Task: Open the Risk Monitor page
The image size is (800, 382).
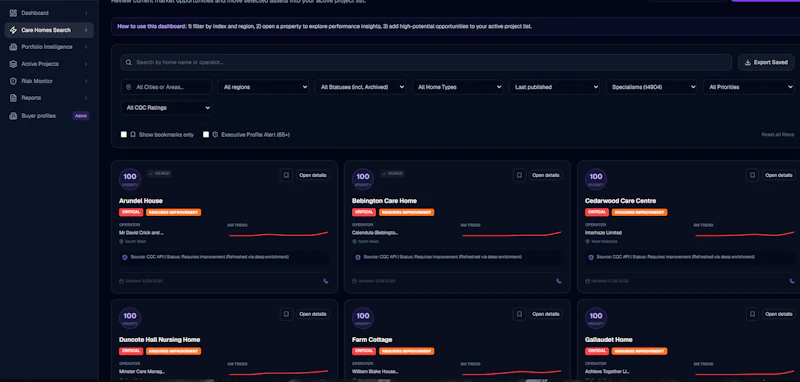Action: (x=49, y=81)
